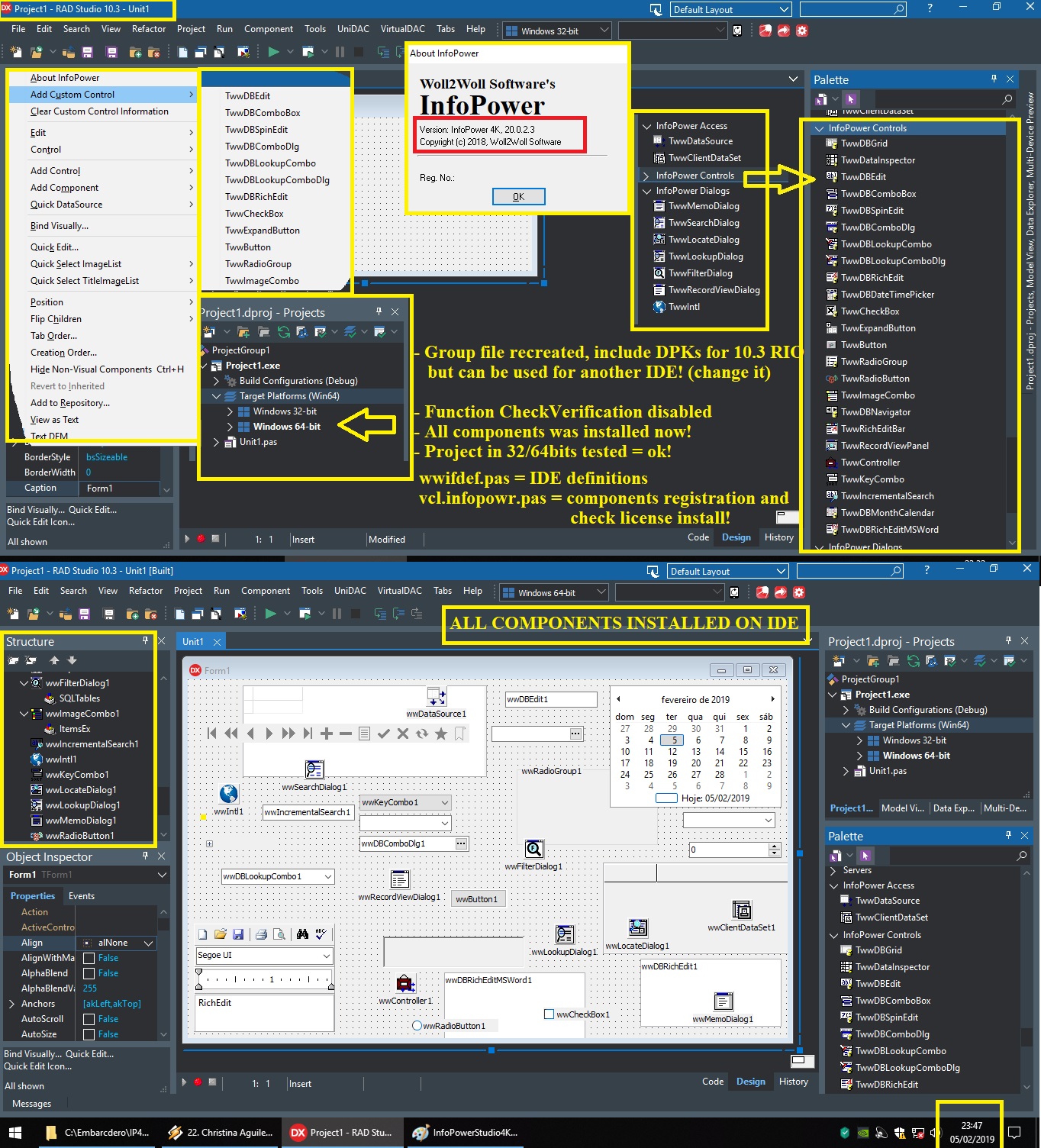Click the floppy save icon in the rich edit bar

(x=238, y=934)
